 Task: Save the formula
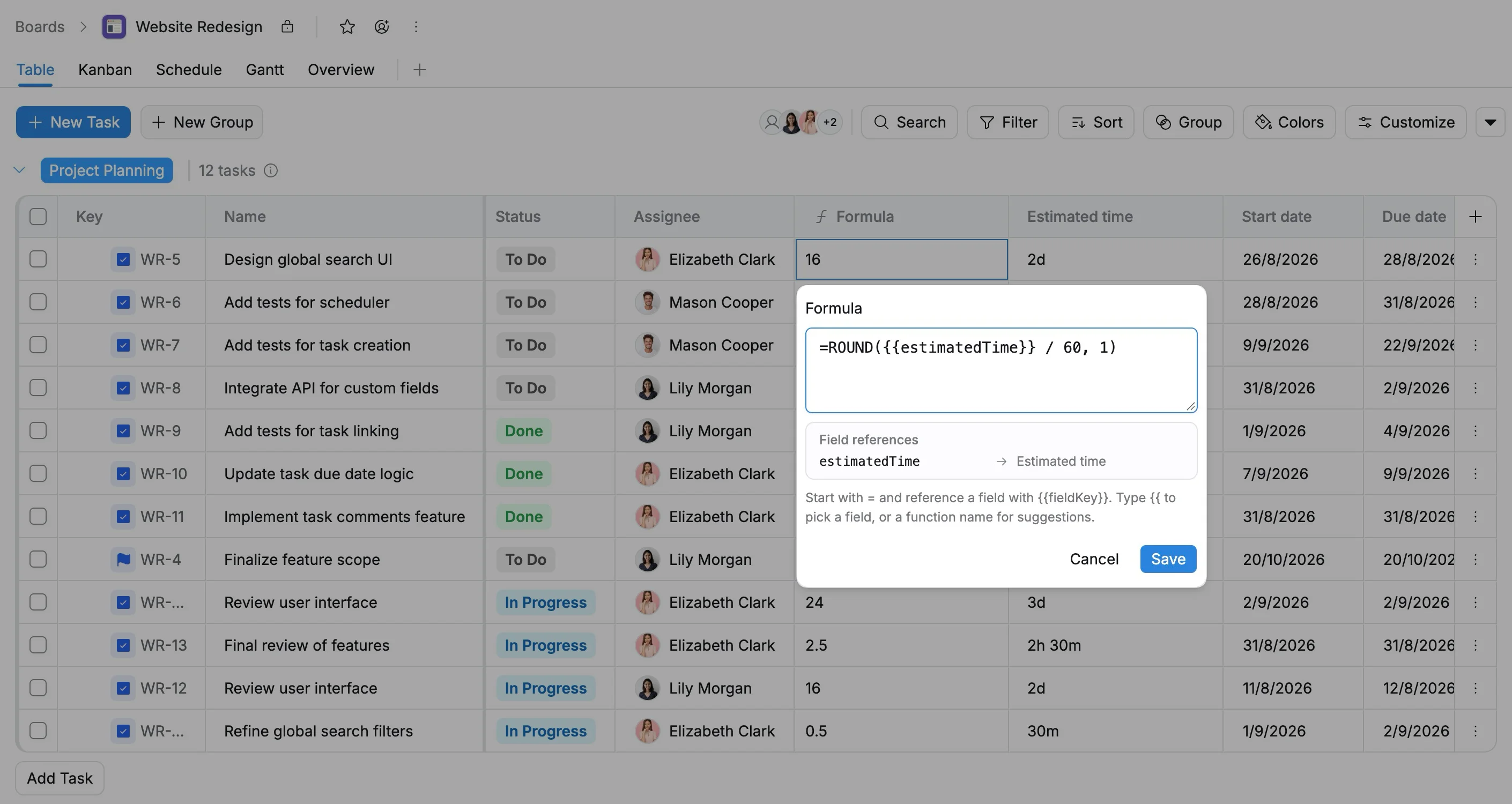point(1168,559)
